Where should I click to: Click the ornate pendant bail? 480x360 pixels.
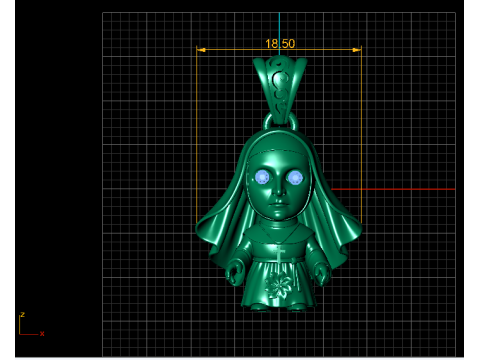tap(280, 90)
